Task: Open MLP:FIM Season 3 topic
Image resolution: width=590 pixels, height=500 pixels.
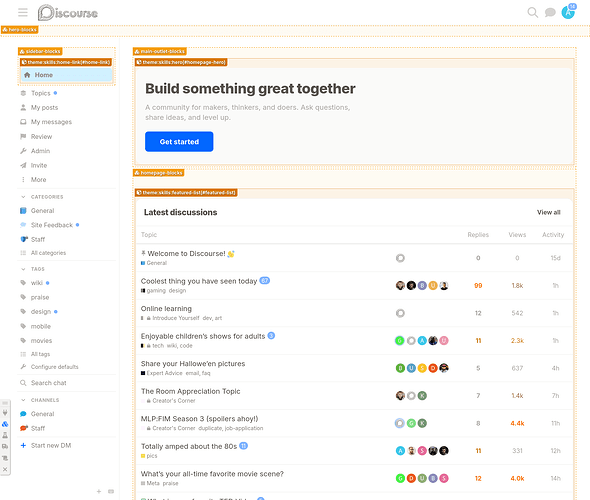Action: (x=199, y=419)
